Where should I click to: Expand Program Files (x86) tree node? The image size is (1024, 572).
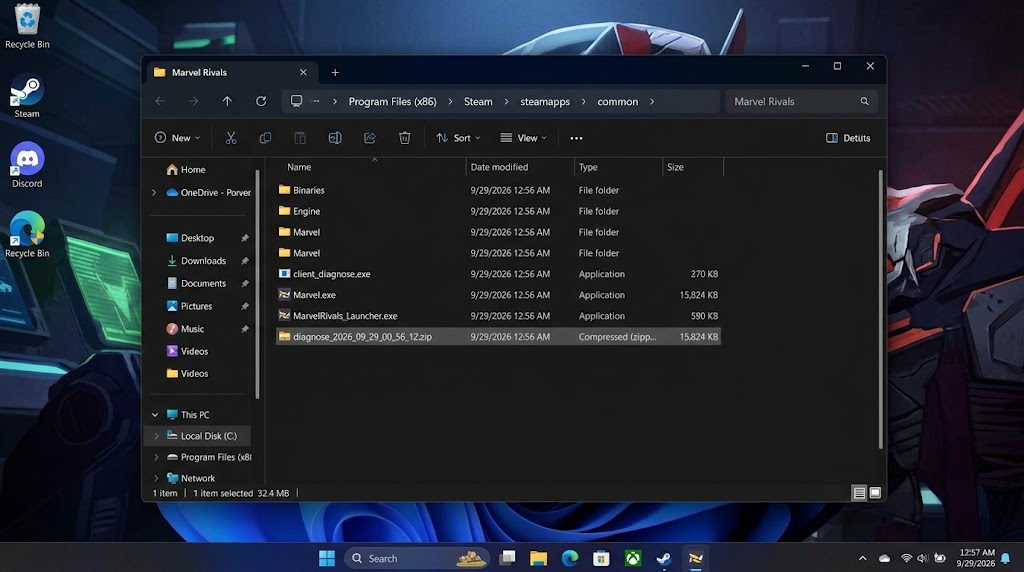(x=156, y=457)
